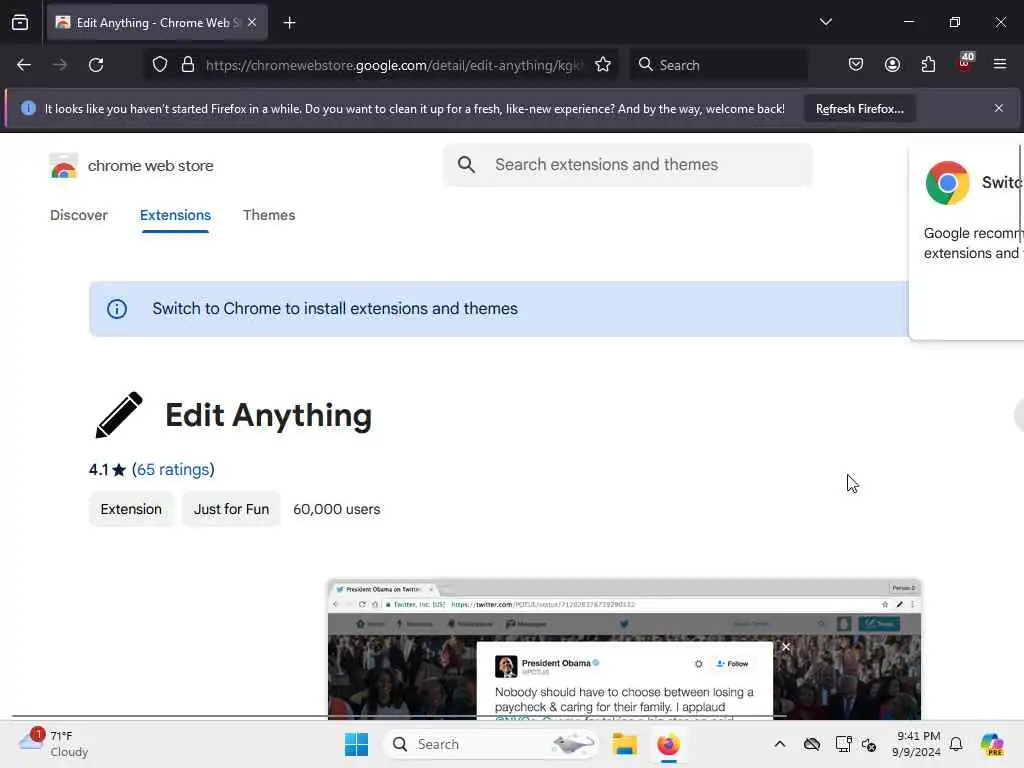The width and height of the screenshot is (1024, 768).
Task: Switch to the Extensions tab
Action: click(x=175, y=215)
